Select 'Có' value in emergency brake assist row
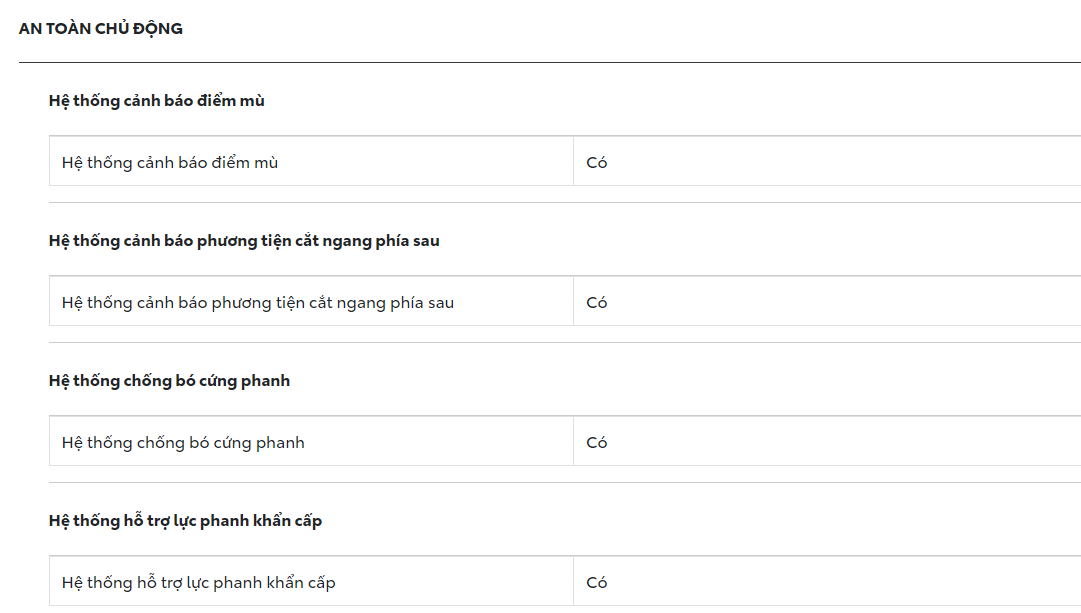1081x613 pixels. pyautogui.click(x=597, y=583)
